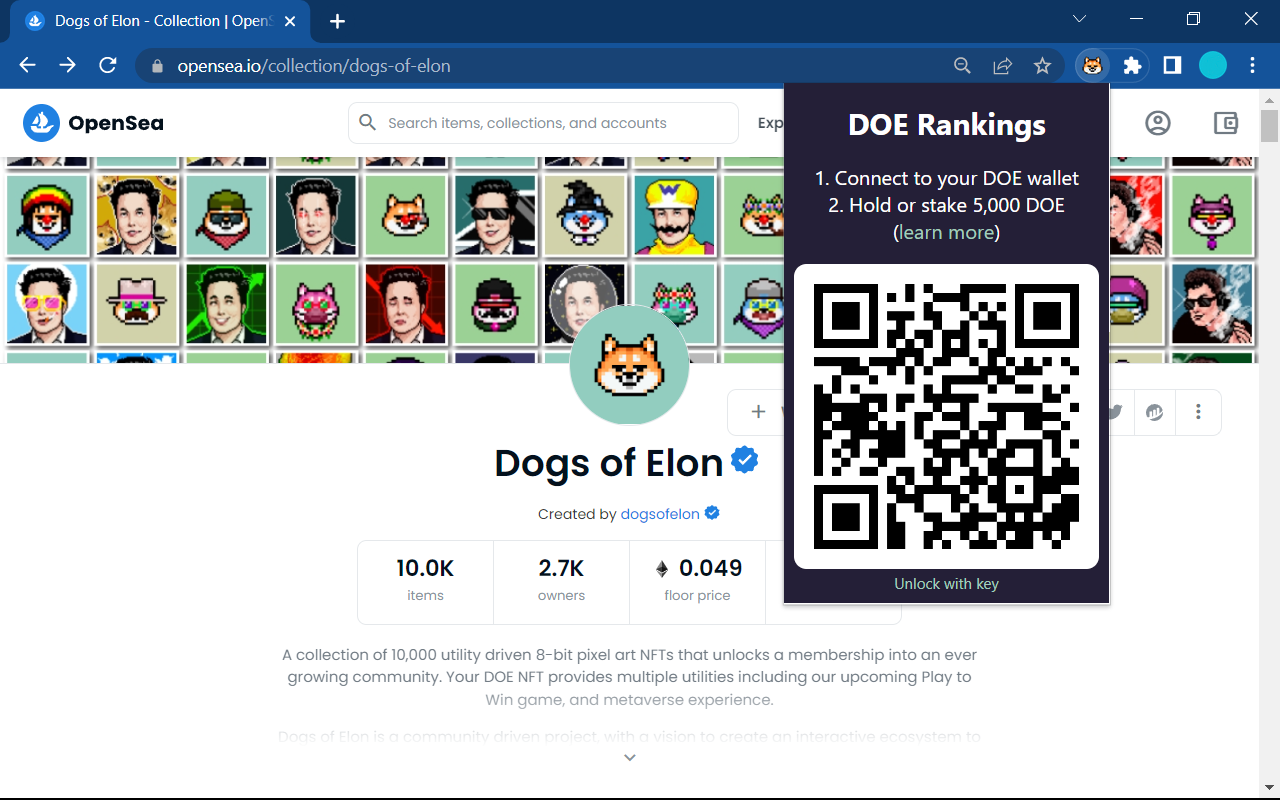The width and height of the screenshot is (1280, 800).
Task: Click the plus watchlist icon button
Action: click(757, 412)
